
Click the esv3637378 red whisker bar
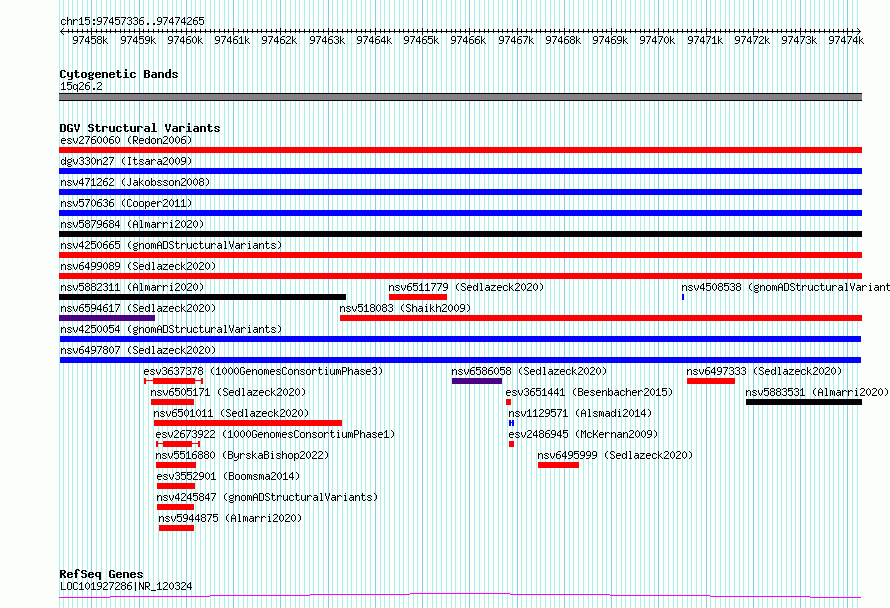tap(174, 381)
